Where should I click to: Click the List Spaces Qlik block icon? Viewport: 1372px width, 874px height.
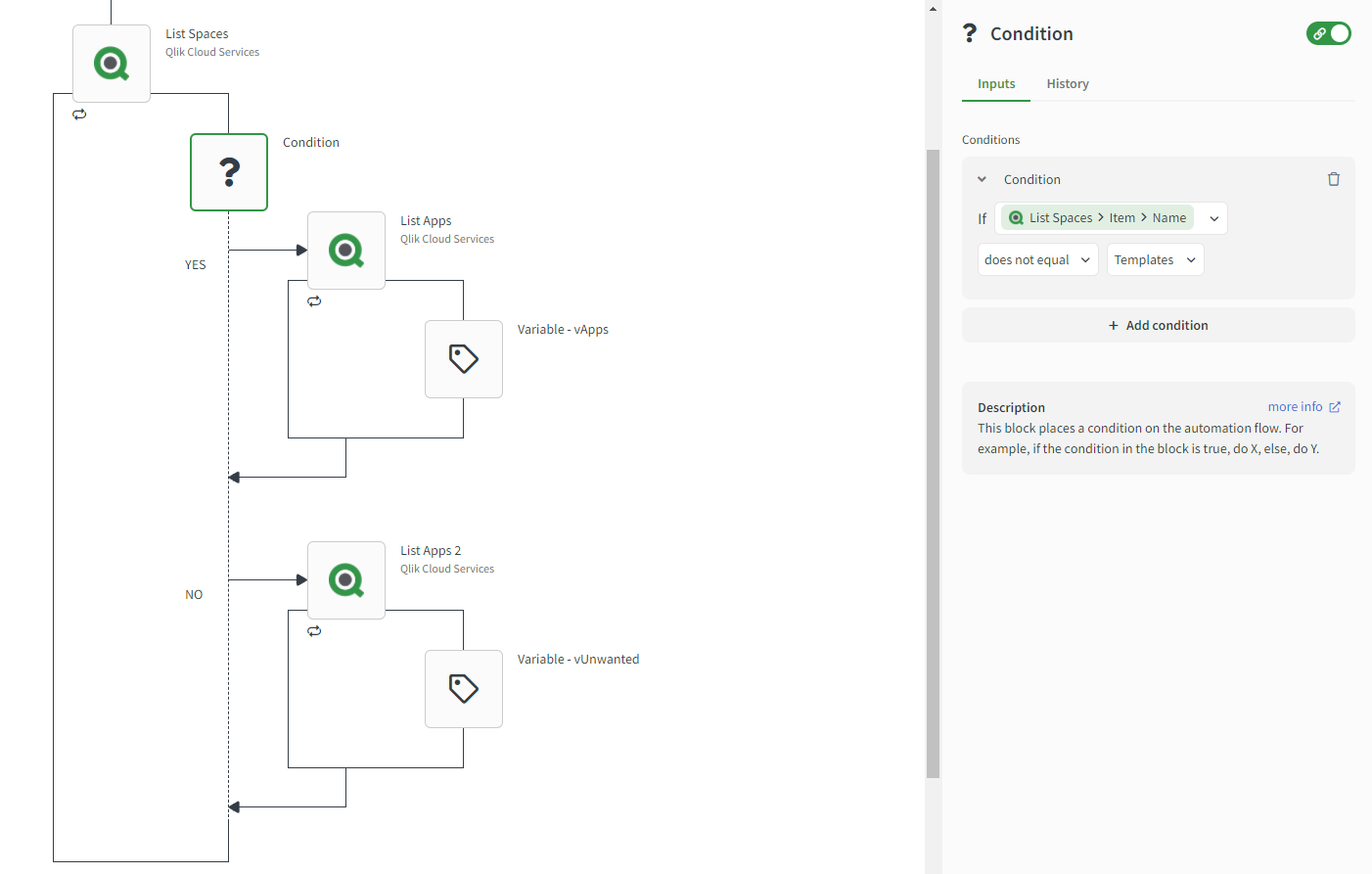point(112,64)
